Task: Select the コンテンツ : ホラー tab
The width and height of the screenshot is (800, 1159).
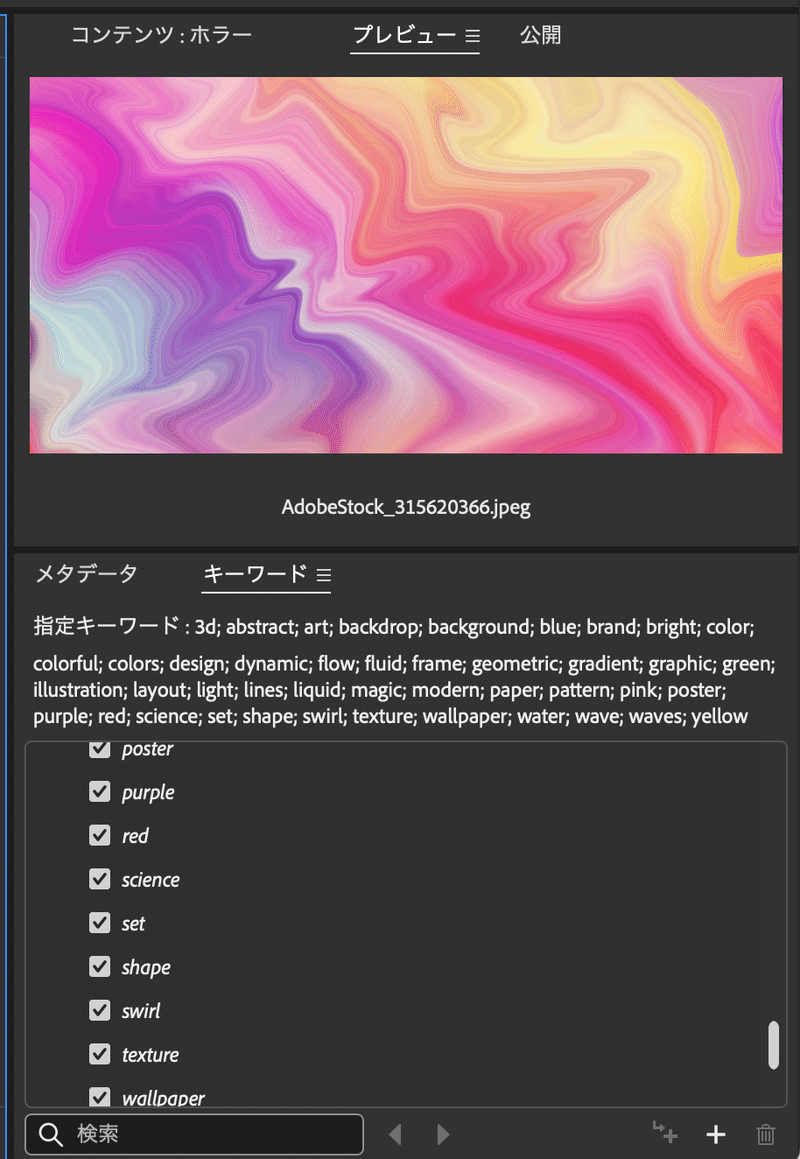Action: [161, 35]
